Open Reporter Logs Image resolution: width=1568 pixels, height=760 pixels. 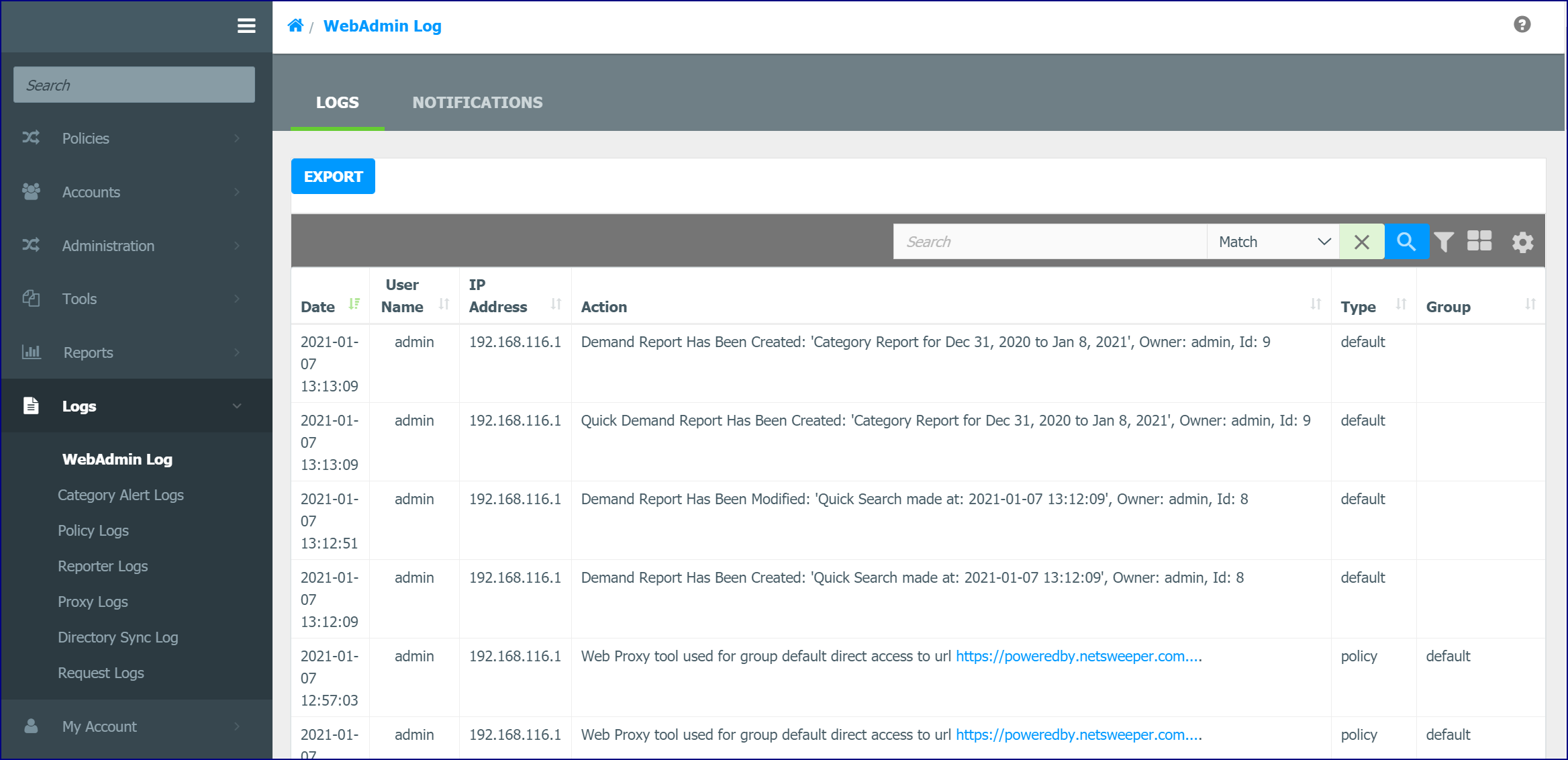(x=103, y=566)
